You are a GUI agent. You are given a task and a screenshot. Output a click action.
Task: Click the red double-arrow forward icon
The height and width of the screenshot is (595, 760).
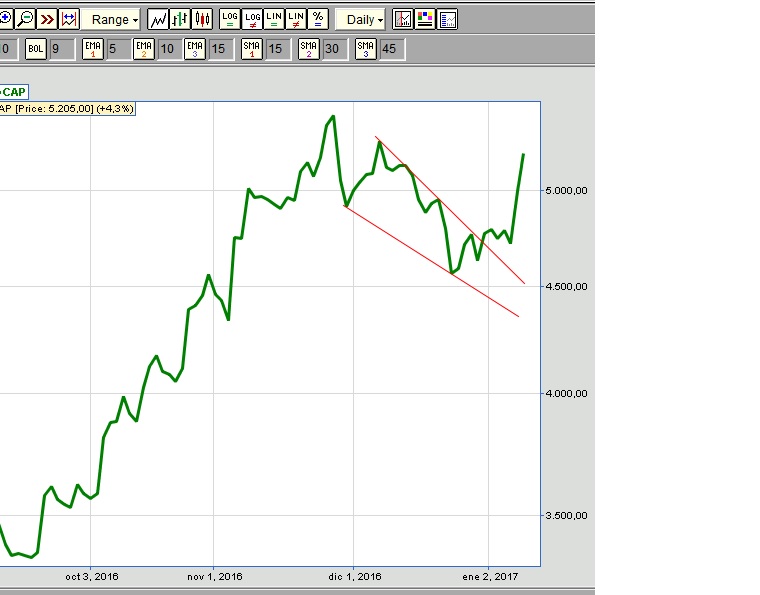pyautogui.click(x=47, y=19)
